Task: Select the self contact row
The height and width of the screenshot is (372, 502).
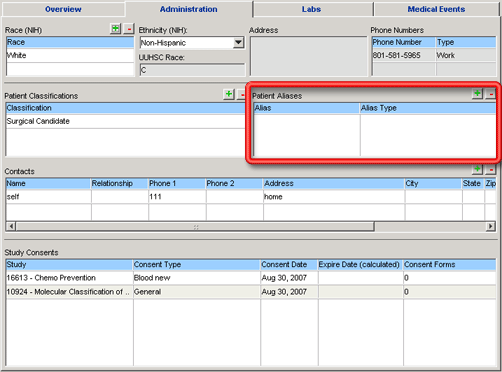Action: [x=251, y=197]
